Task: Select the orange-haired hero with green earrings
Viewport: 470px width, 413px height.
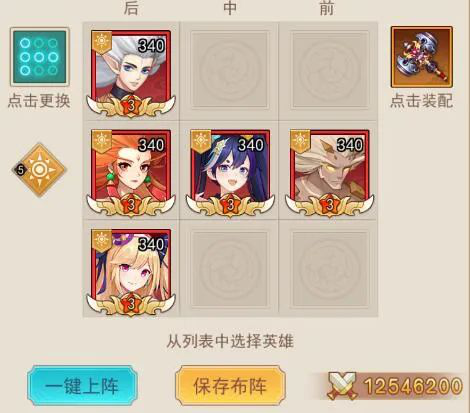Action: (131, 173)
